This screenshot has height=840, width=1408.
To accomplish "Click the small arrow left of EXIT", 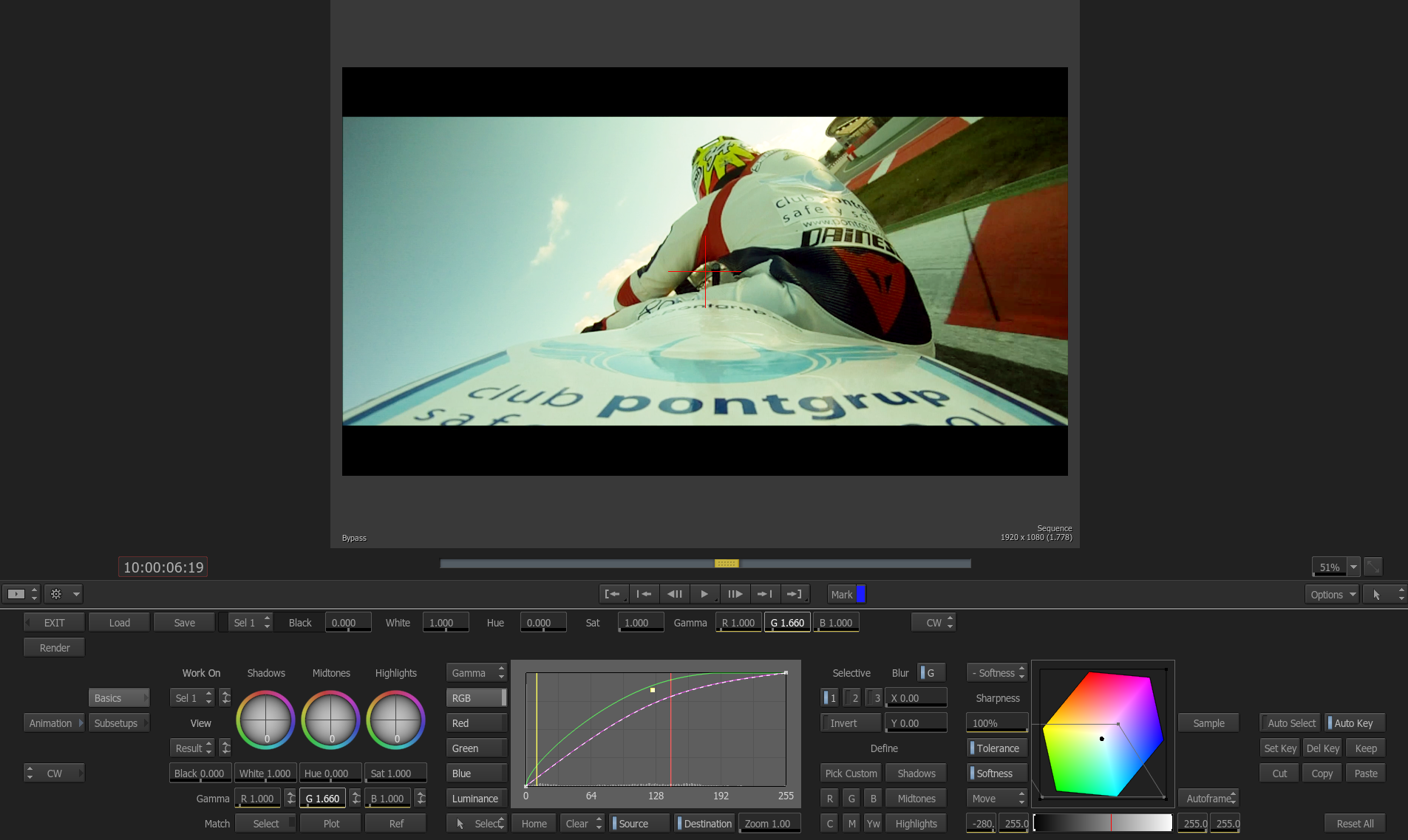I will (27, 623).
